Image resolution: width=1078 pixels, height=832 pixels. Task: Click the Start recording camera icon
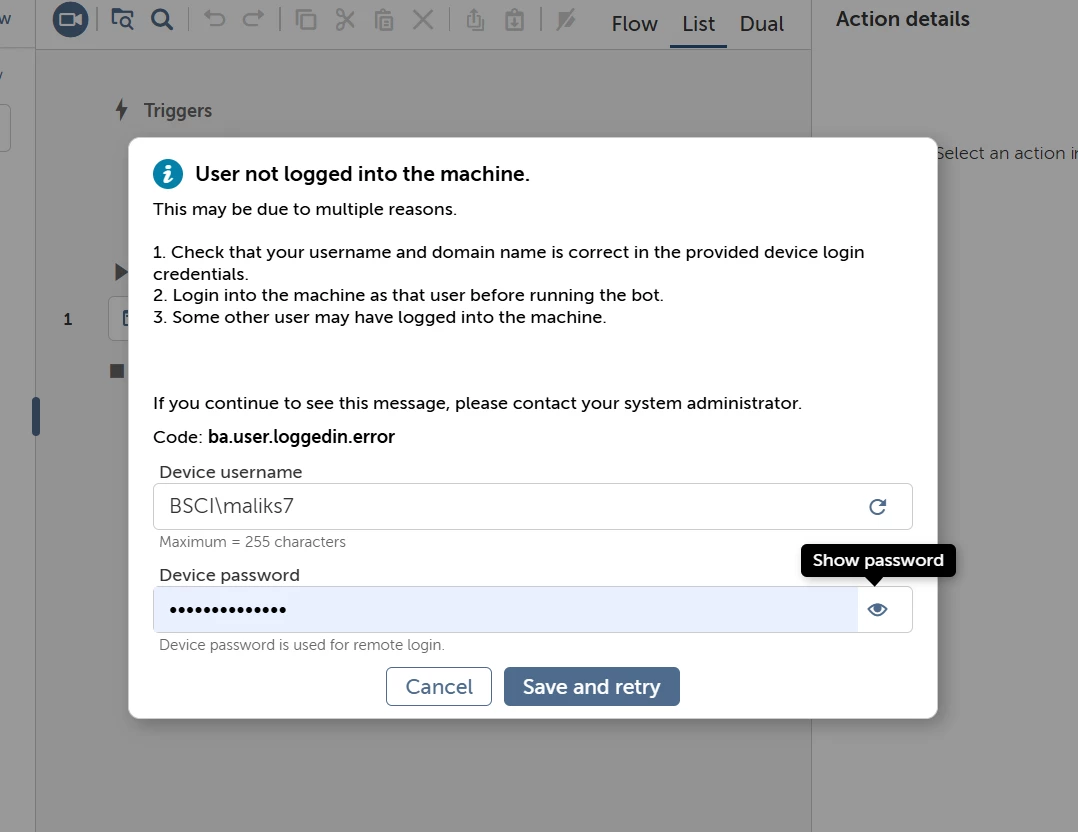point(70,19)
